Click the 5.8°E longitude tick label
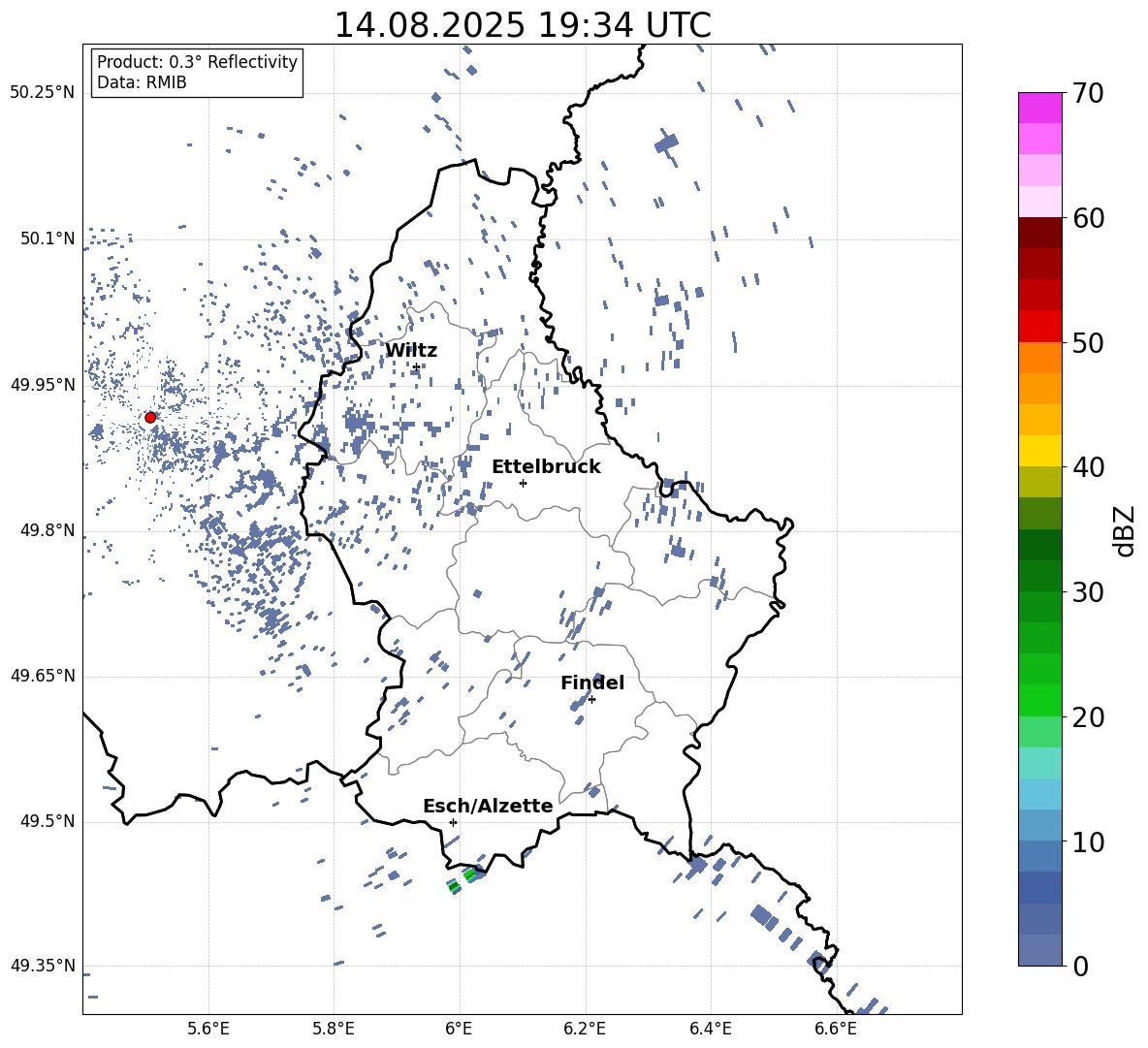The width and height of the screenshot is (1148, 1048). 334,1029
